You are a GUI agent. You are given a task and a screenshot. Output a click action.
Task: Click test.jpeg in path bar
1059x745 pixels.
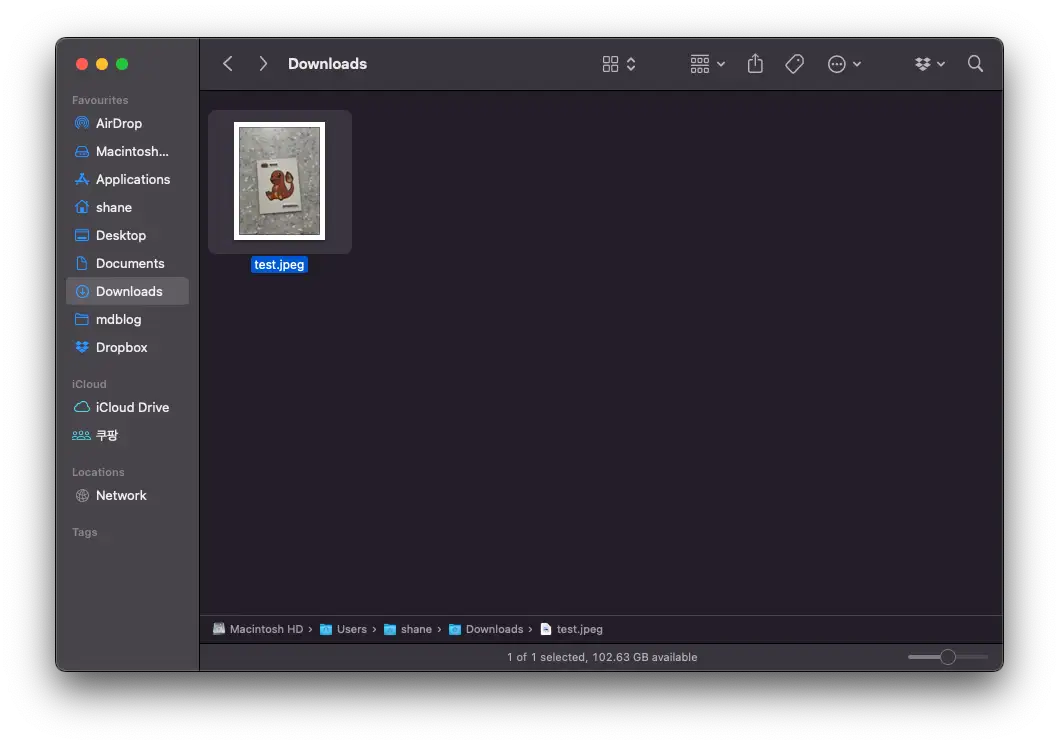pyautogui.click(x=571, y=629)
